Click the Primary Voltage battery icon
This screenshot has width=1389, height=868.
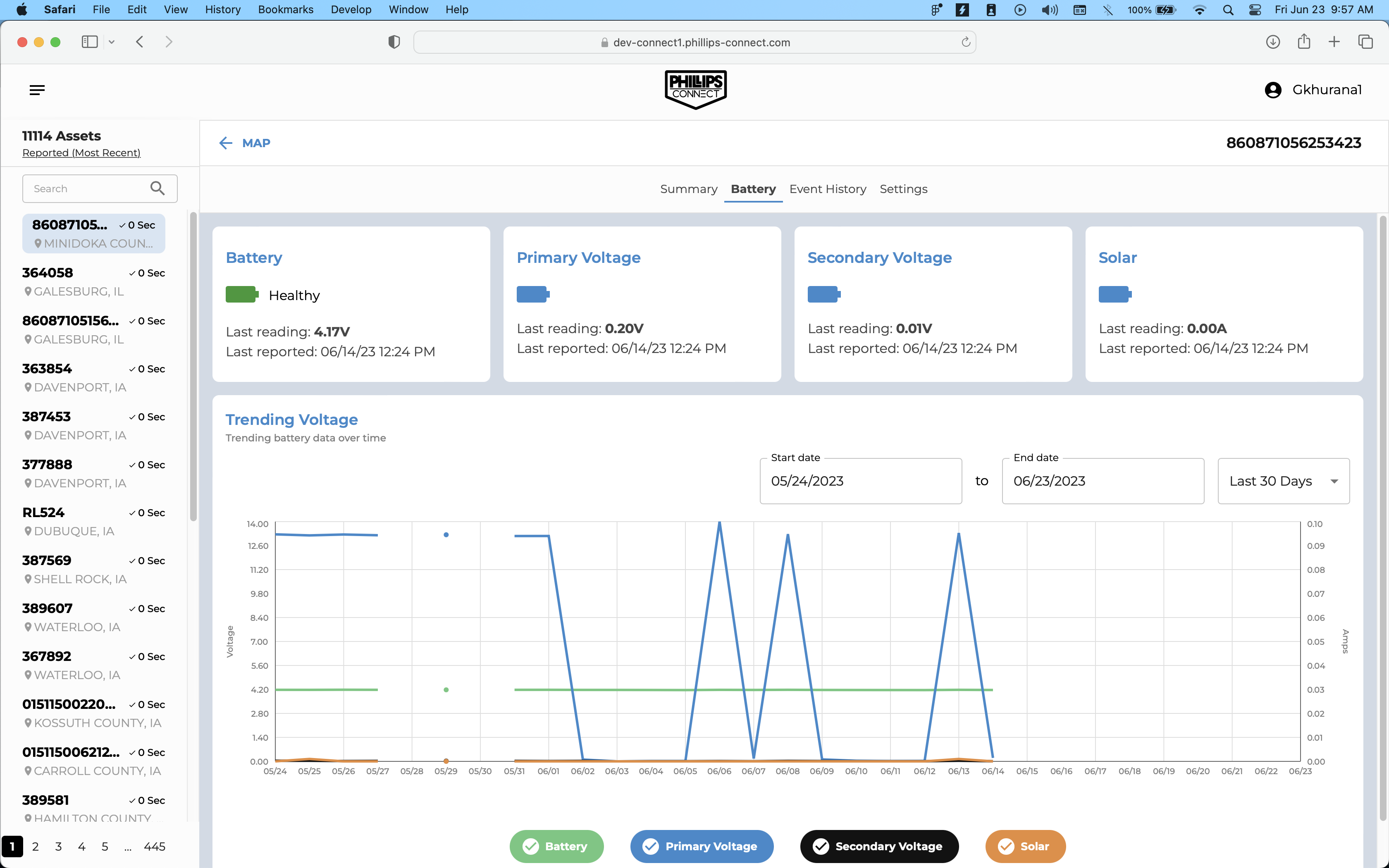click(x=532, y=294)
